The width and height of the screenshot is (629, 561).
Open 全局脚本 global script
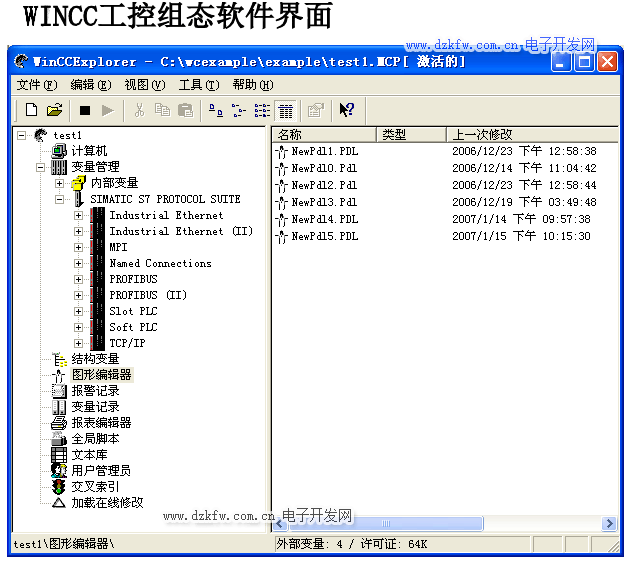[x=95, y=439]
